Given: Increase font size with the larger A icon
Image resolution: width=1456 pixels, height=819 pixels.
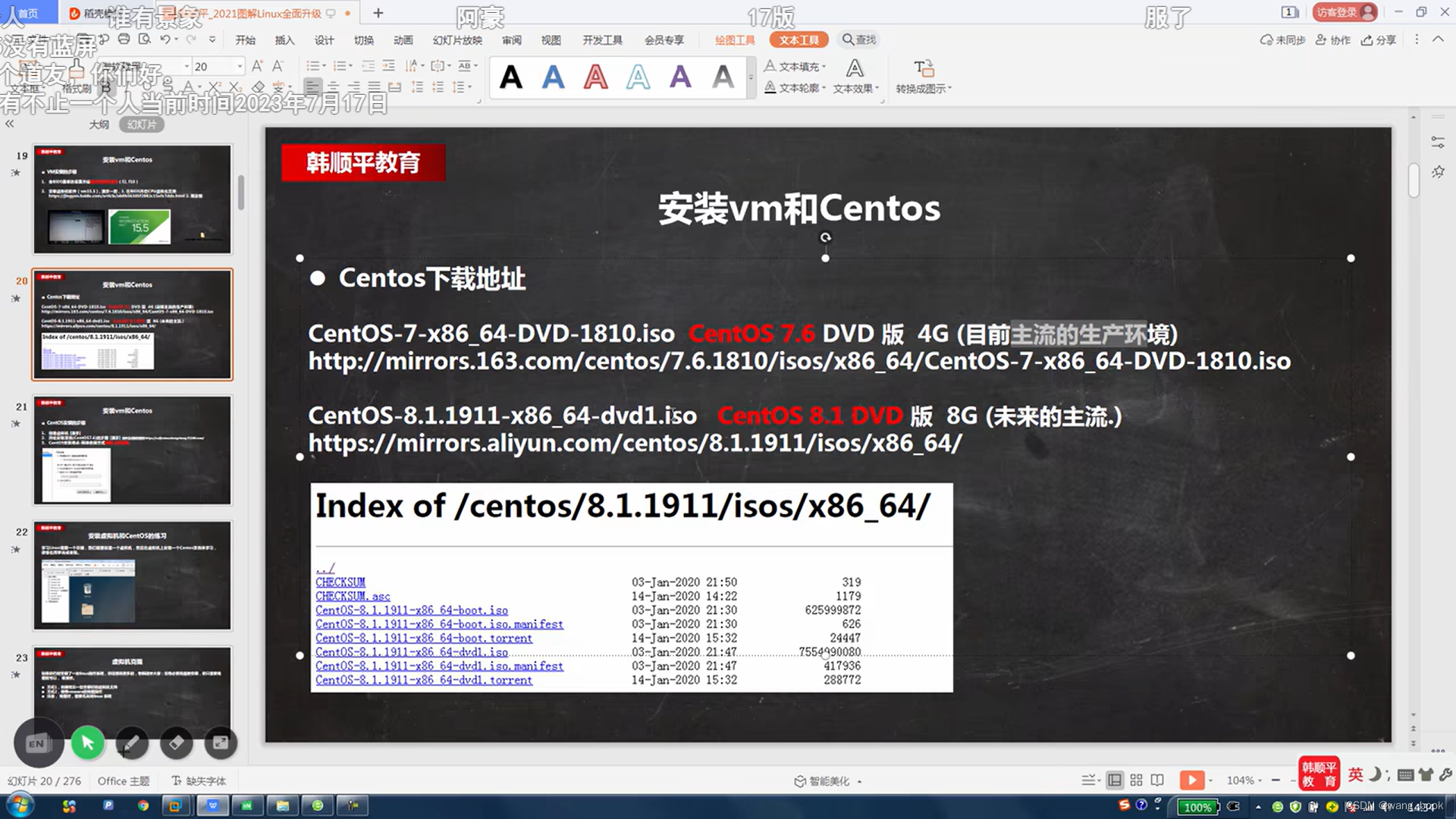Looking at the screenshot, I should point(257,66).
